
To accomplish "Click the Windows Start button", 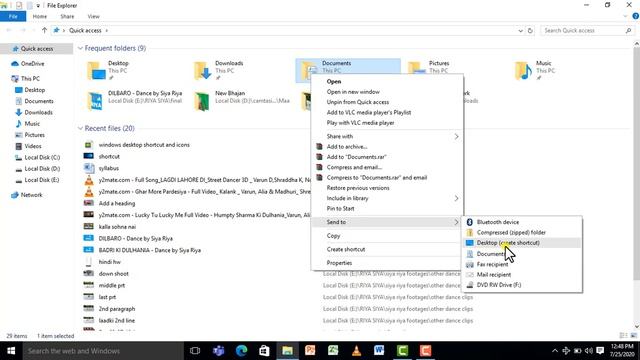I will click(x=11, y=351).
